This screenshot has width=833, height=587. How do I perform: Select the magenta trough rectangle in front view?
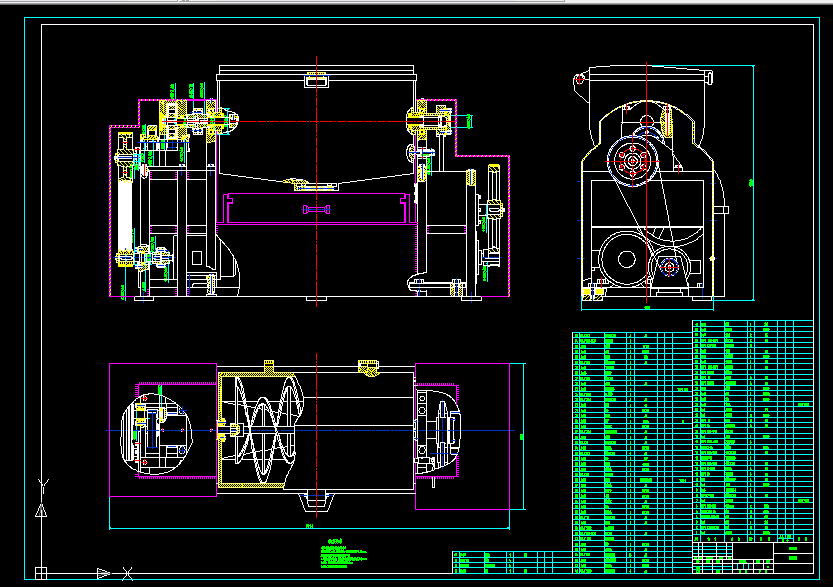[317, 209]
